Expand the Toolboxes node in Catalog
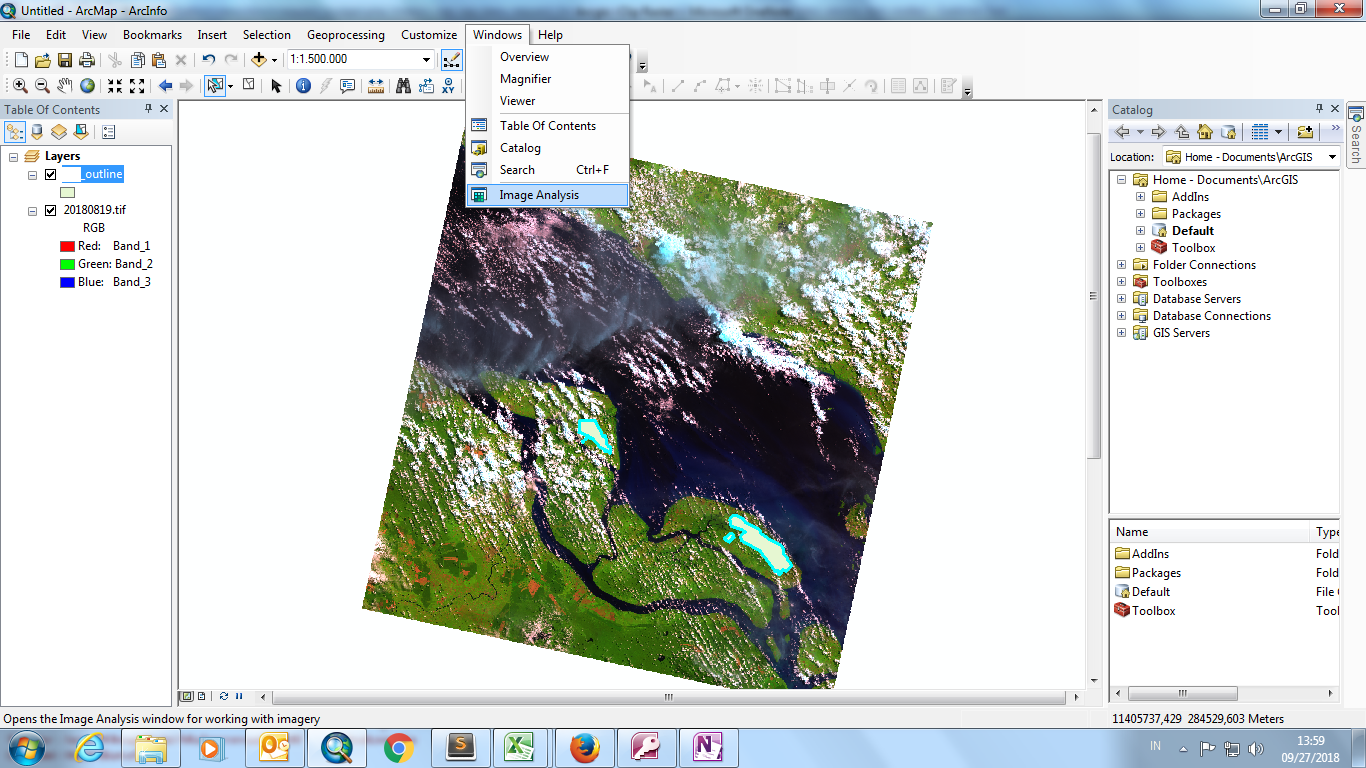Screen dimensions: 1366x768 coord(1121,282)
